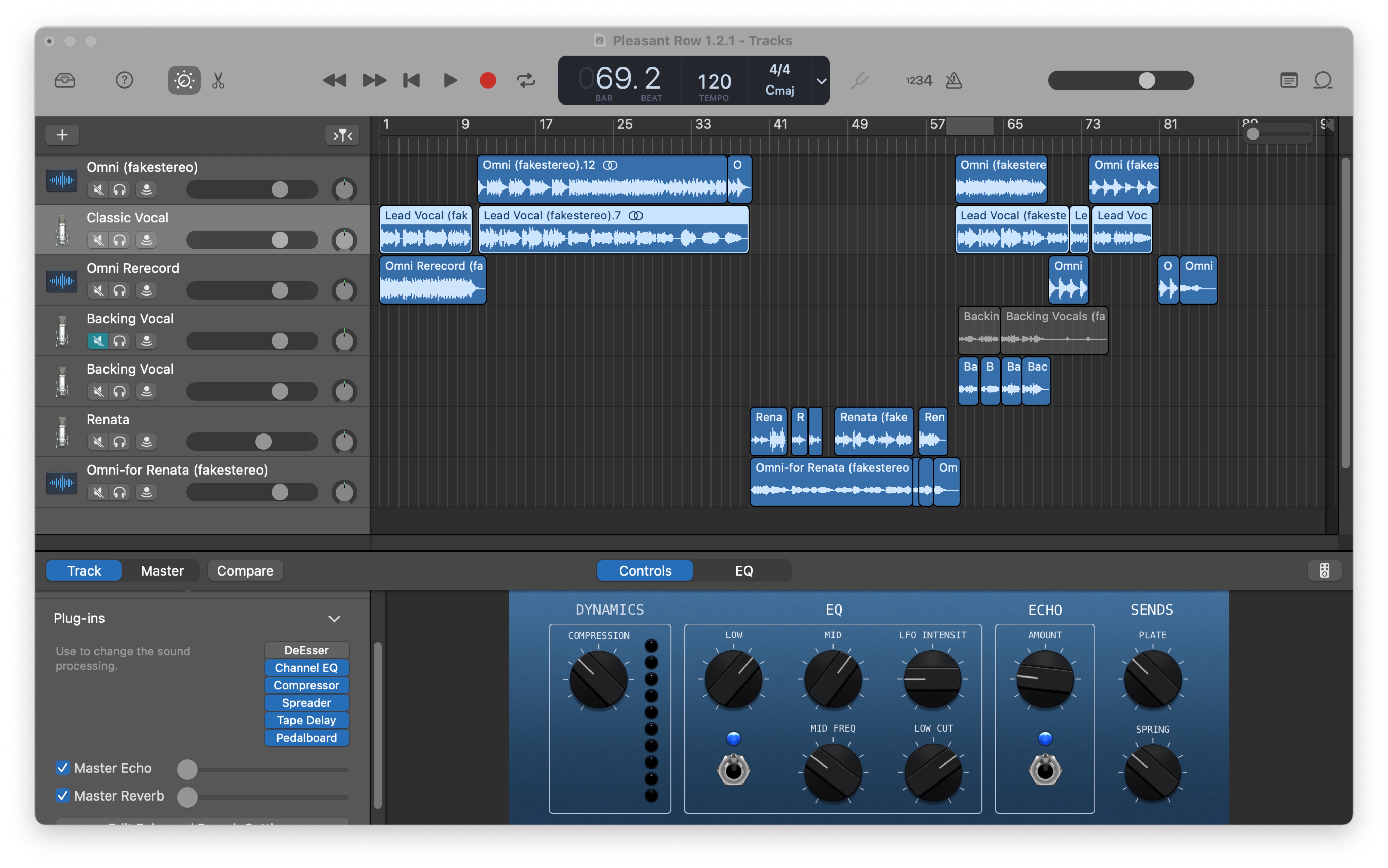The image size is (1388, 868).
Task: Adjust the Renata track volume slider
Action: point(252,442)
